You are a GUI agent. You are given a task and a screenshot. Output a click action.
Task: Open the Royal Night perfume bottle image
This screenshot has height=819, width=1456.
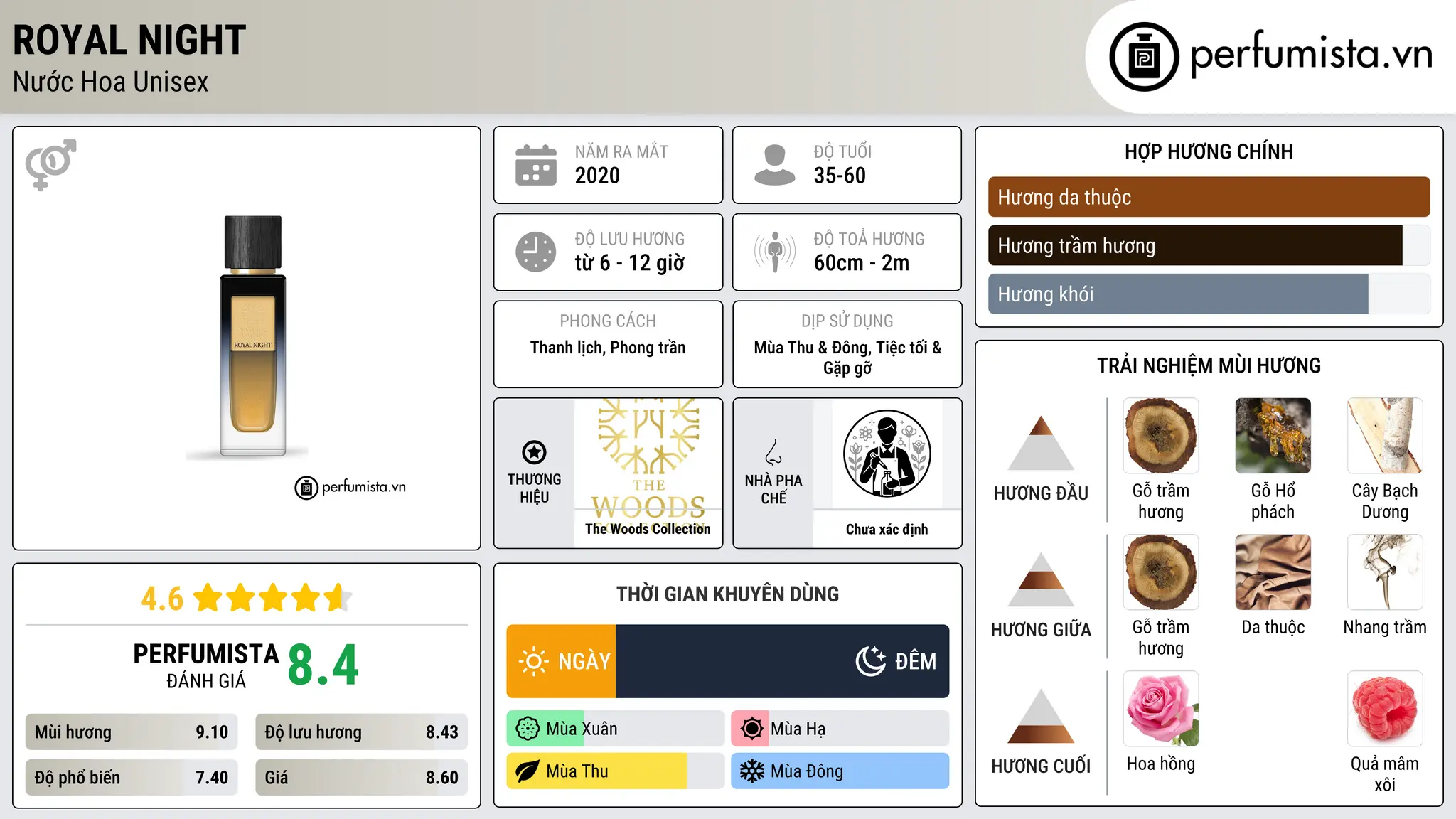tap(253, 336)
